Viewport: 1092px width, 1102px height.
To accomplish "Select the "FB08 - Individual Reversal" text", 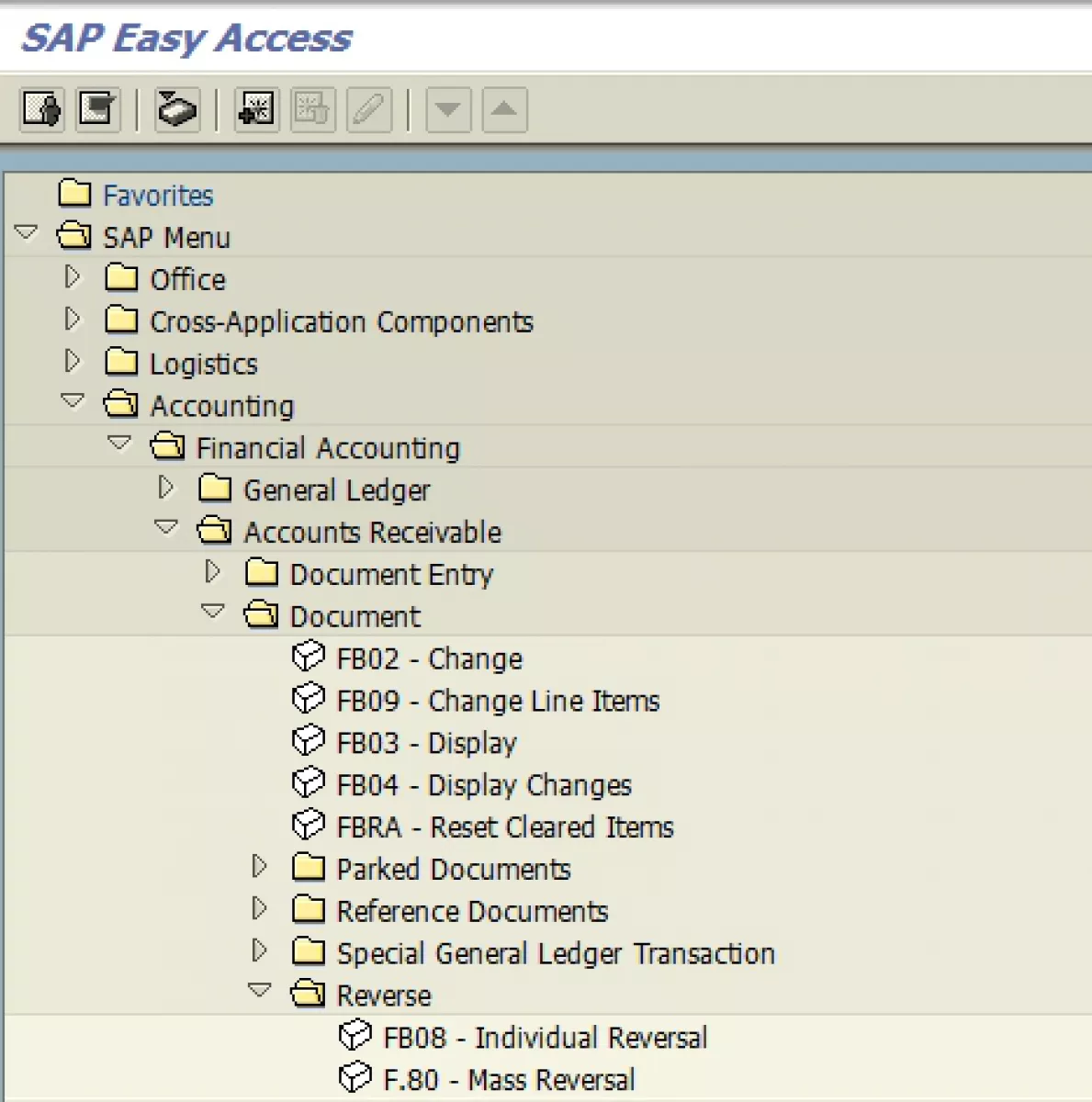I will pos(546,1039).
